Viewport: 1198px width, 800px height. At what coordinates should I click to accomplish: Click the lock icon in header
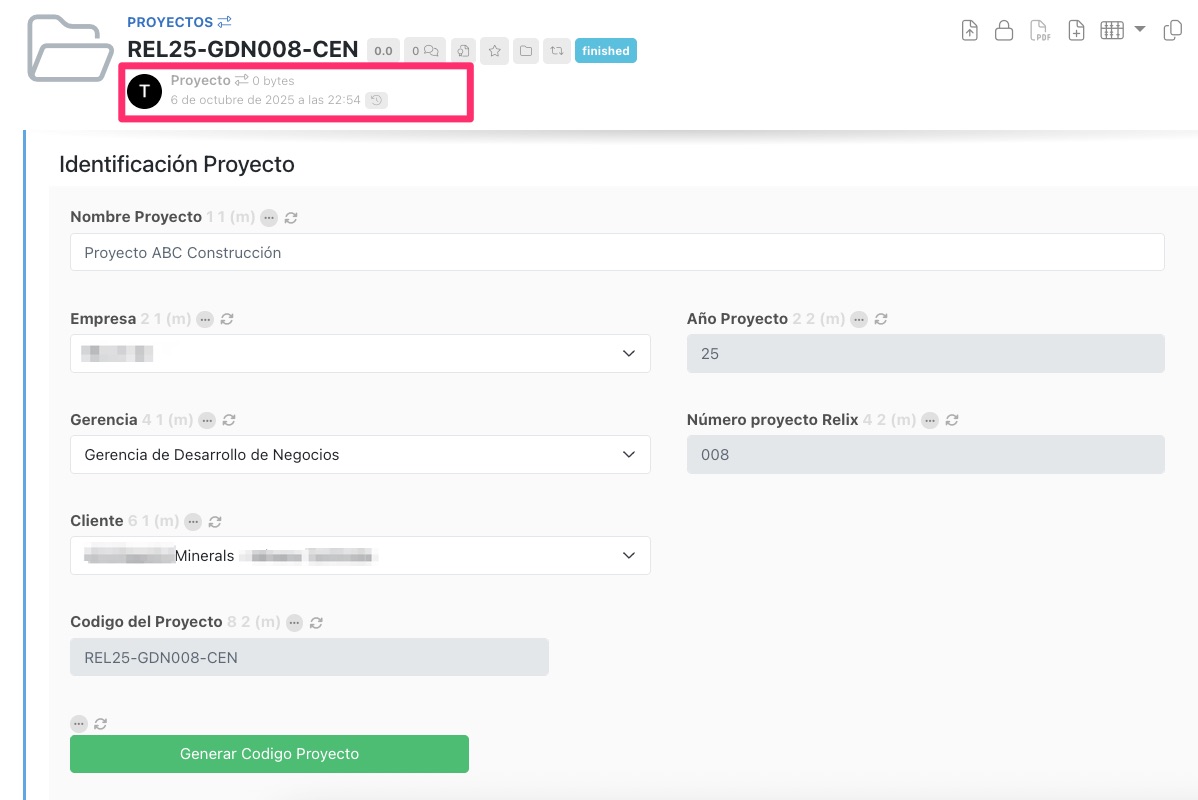point(1004,31)
